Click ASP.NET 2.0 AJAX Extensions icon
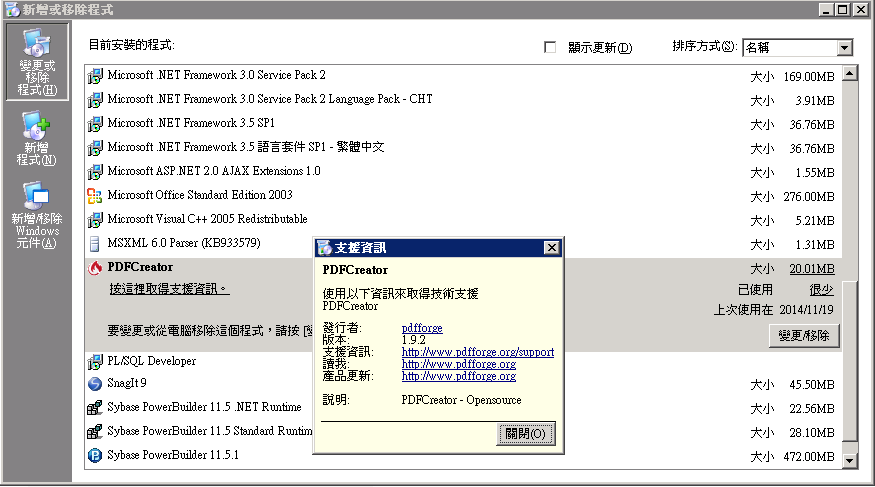 [x=95, y=171]
